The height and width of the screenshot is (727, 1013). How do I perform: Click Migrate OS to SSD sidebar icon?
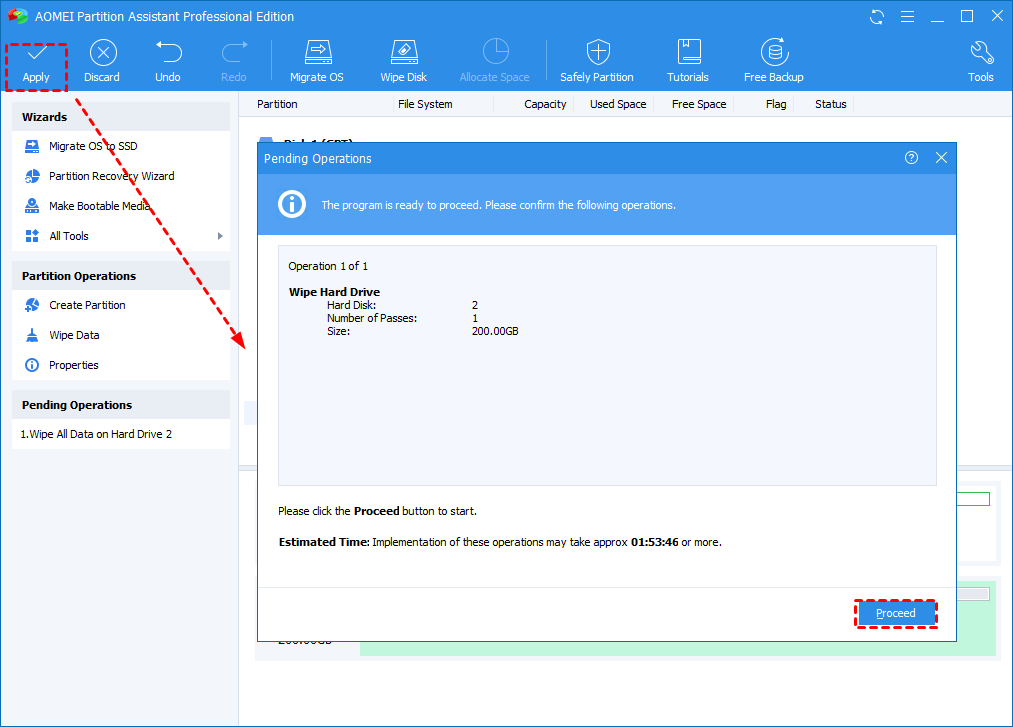coord(32,146)
